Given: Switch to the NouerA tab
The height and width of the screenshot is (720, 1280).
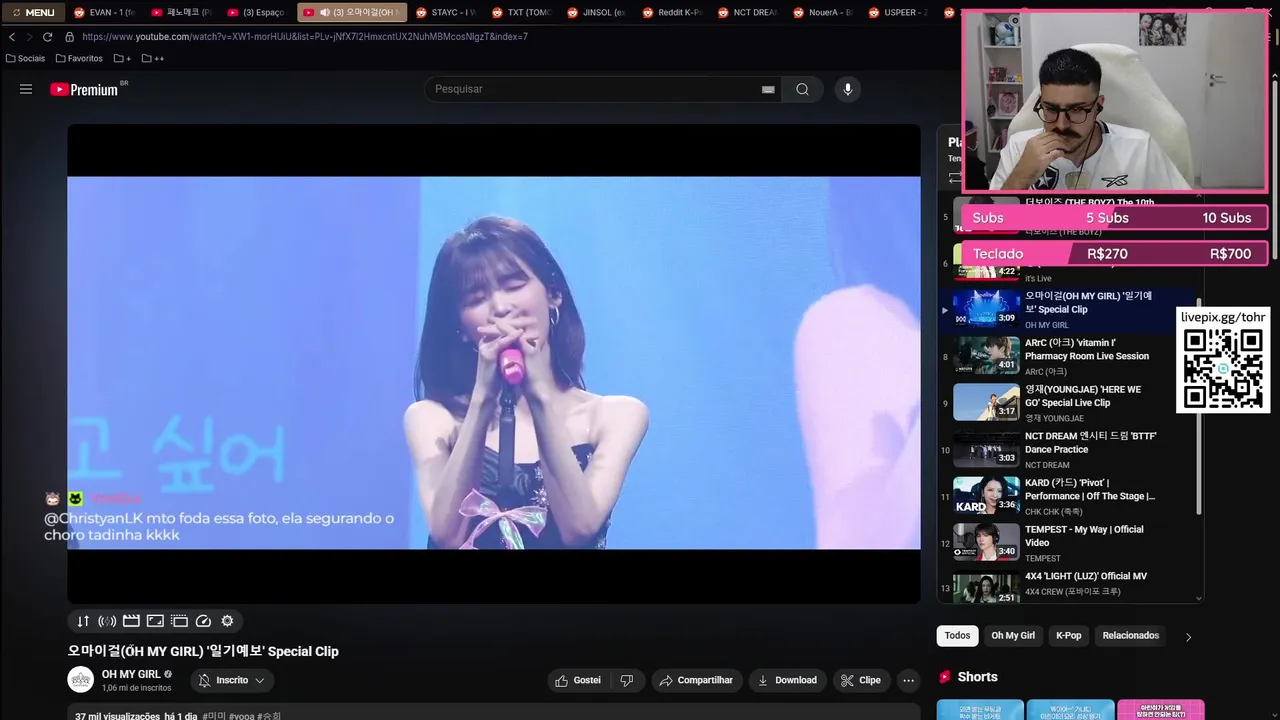Looking at the screenshot, I should [x=823, y=12].
